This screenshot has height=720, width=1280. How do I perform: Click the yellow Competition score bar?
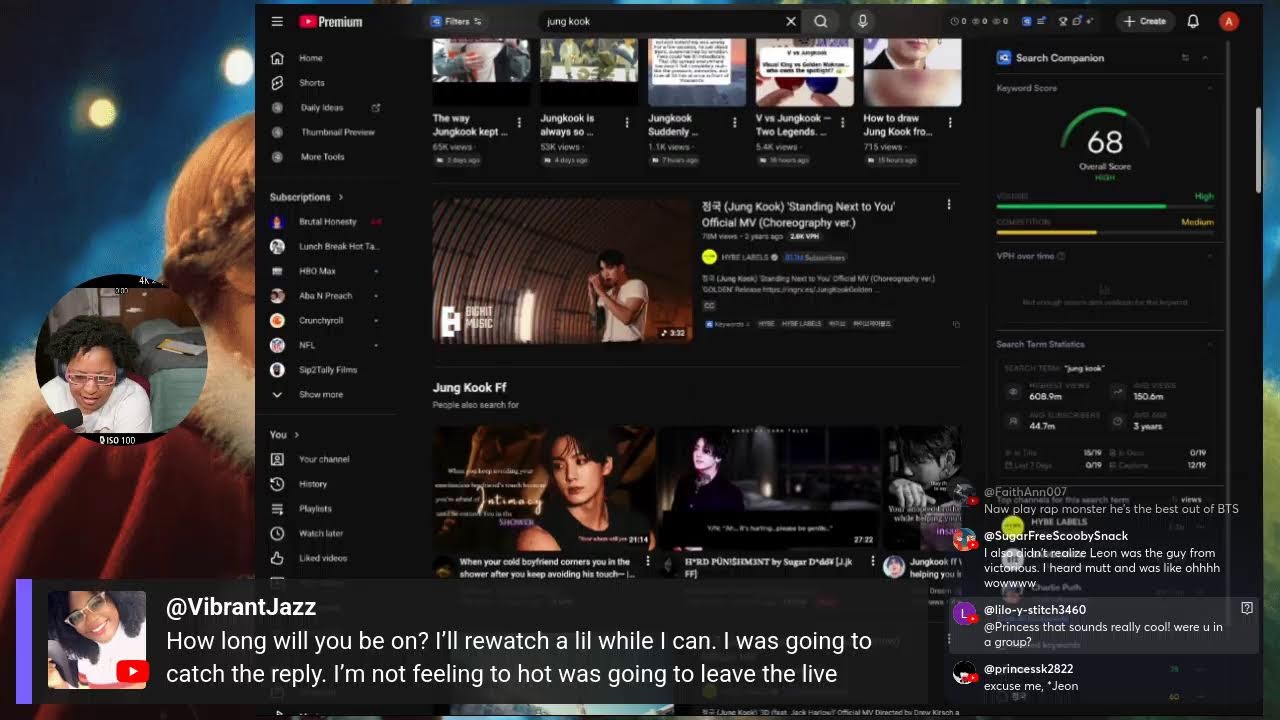coord(1047,232)
